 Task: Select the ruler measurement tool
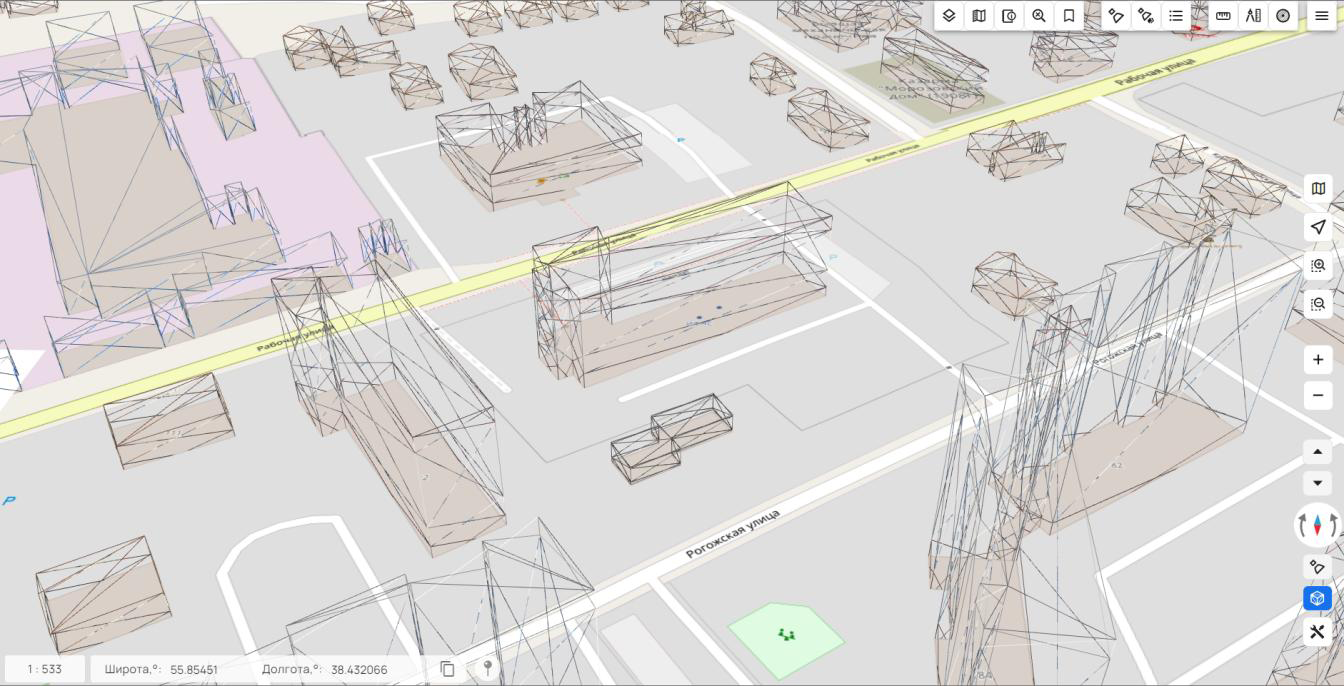point(1223,16)
